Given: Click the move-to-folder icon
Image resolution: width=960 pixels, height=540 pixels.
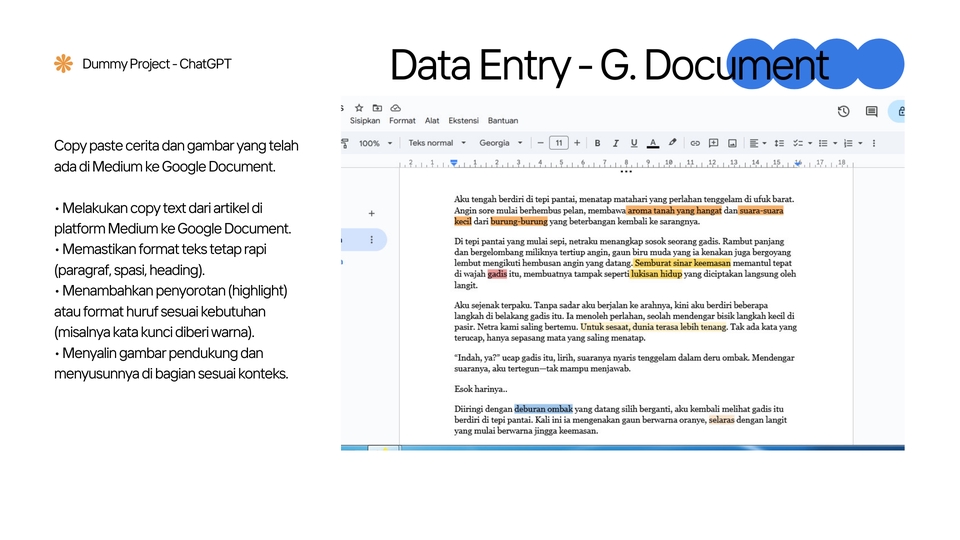Looking at the screenshot, I should [377, 108].
